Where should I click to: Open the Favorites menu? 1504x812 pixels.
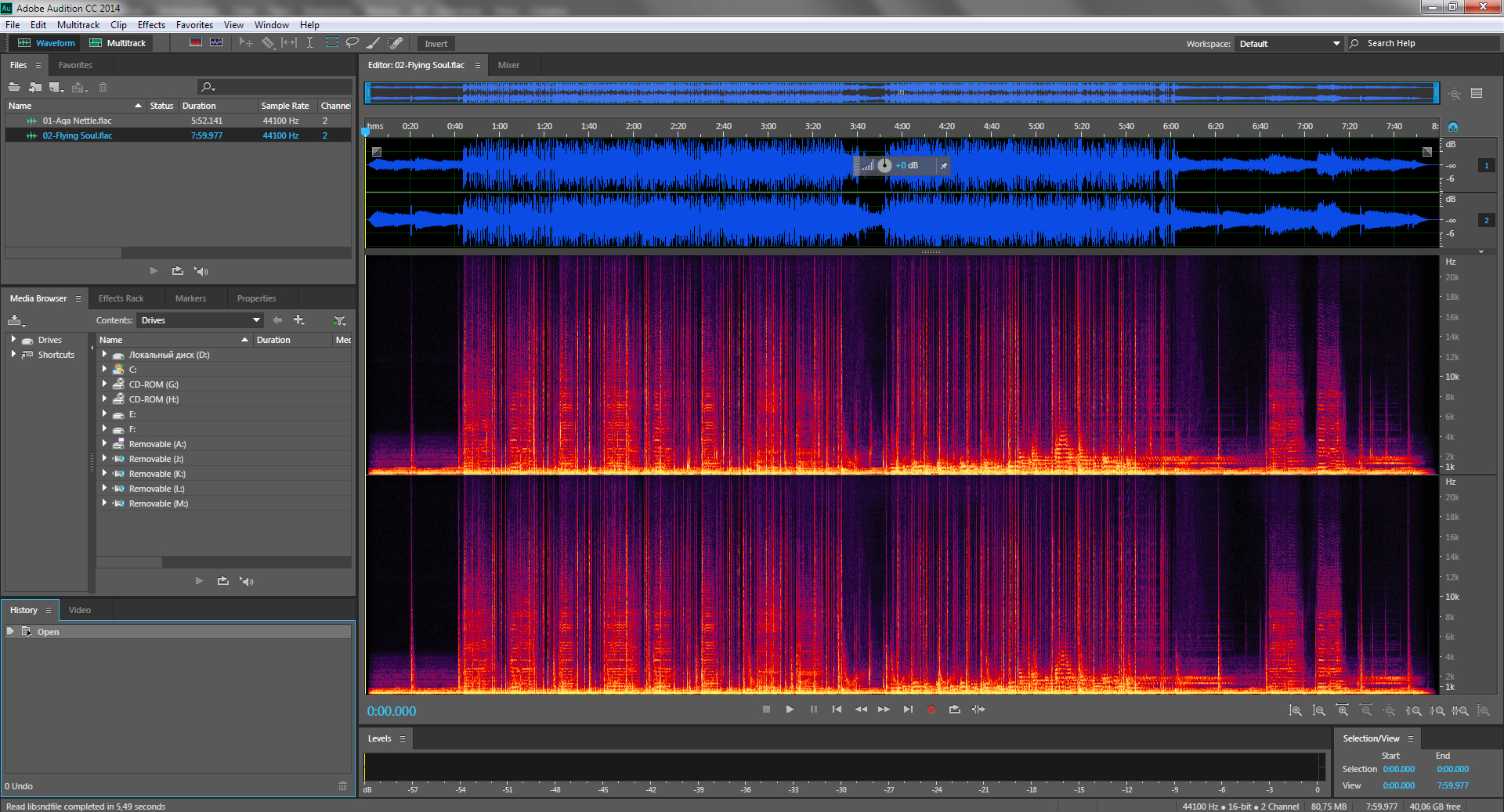[194, 25]
